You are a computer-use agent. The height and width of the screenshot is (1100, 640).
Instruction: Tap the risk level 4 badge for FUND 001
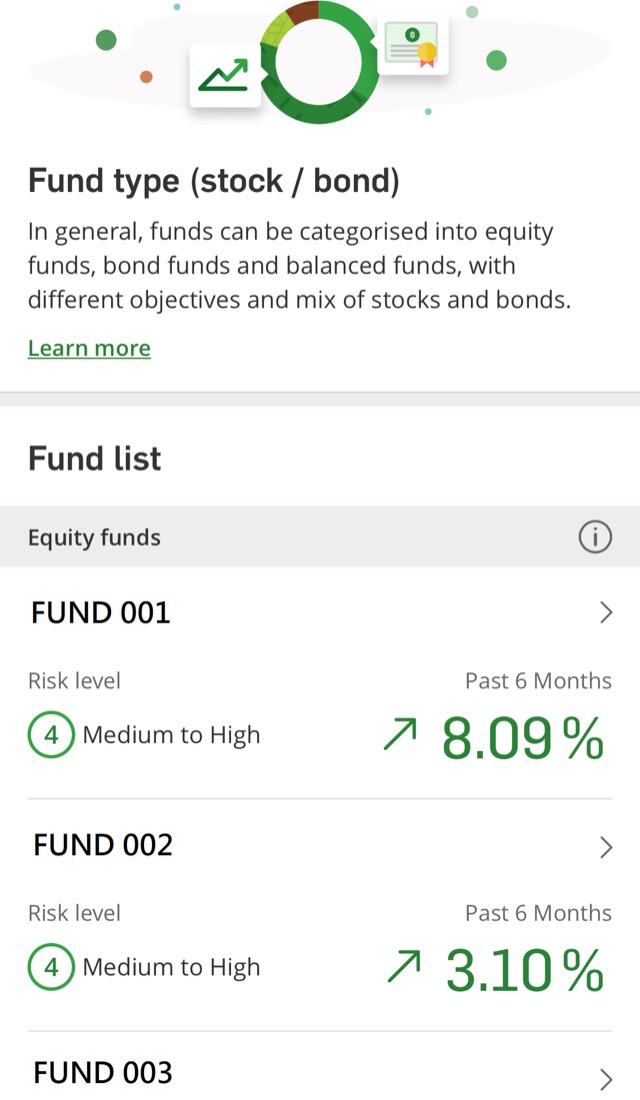click(x=51, y=735)
